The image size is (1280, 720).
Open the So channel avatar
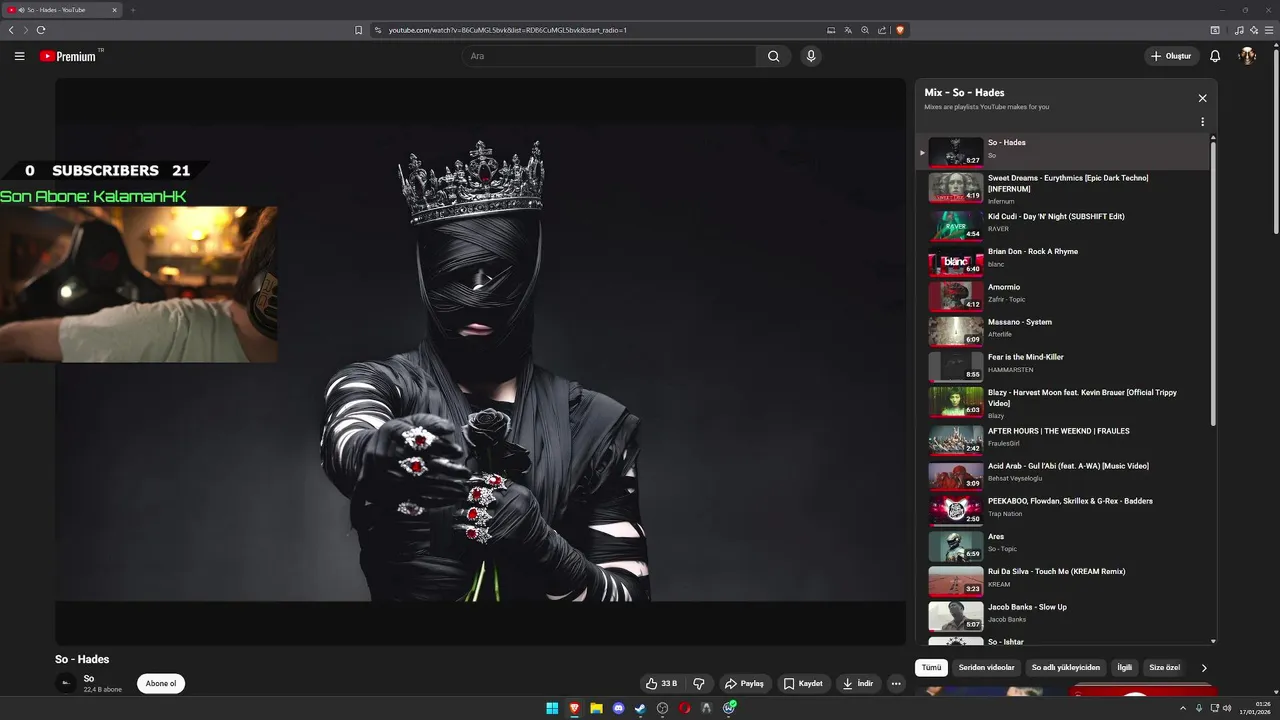[66, 684]
